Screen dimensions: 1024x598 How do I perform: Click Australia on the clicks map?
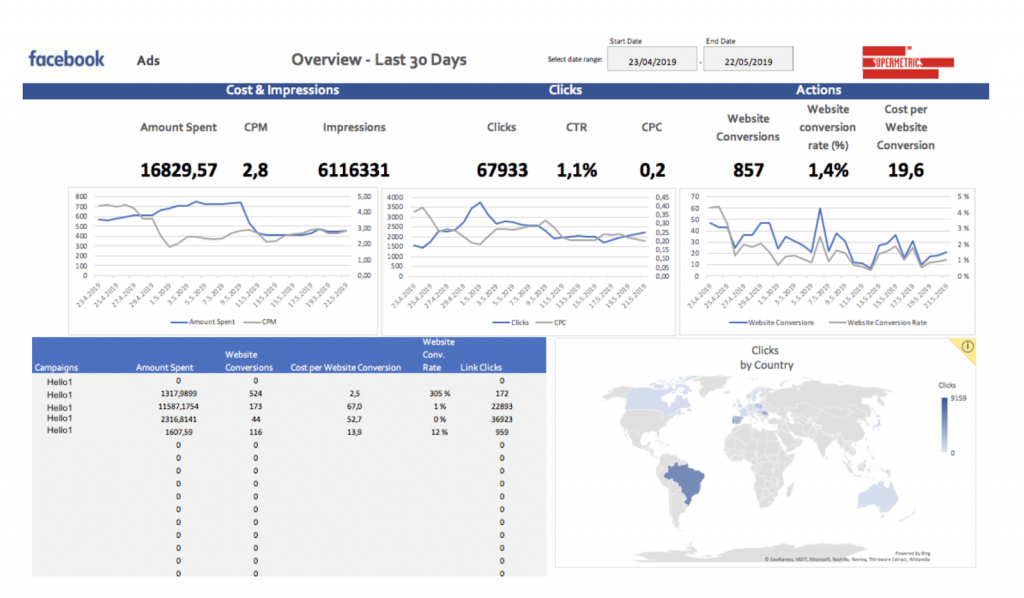pyautogui.click(x=876, y=497)
